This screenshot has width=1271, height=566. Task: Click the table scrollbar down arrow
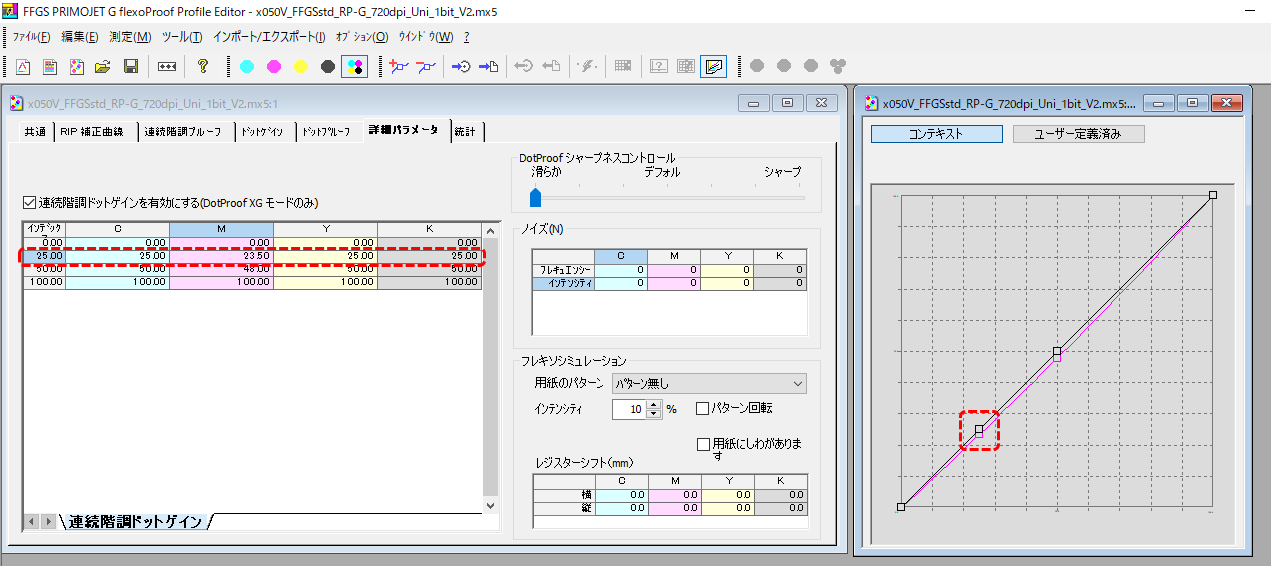(x=489, y=505)
